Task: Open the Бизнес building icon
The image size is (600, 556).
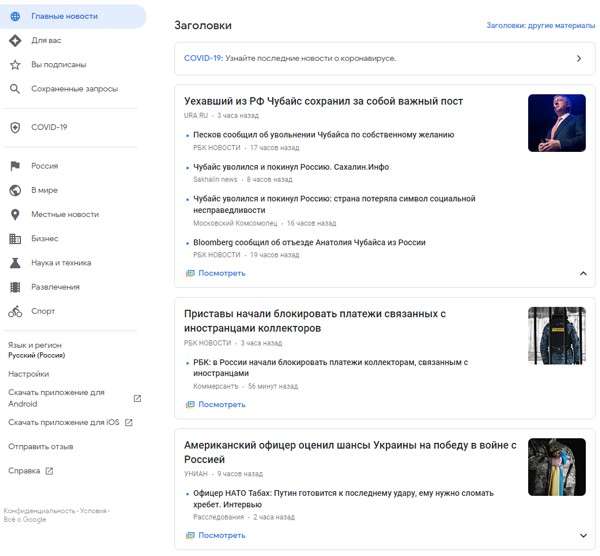Action: coord(15,239)
